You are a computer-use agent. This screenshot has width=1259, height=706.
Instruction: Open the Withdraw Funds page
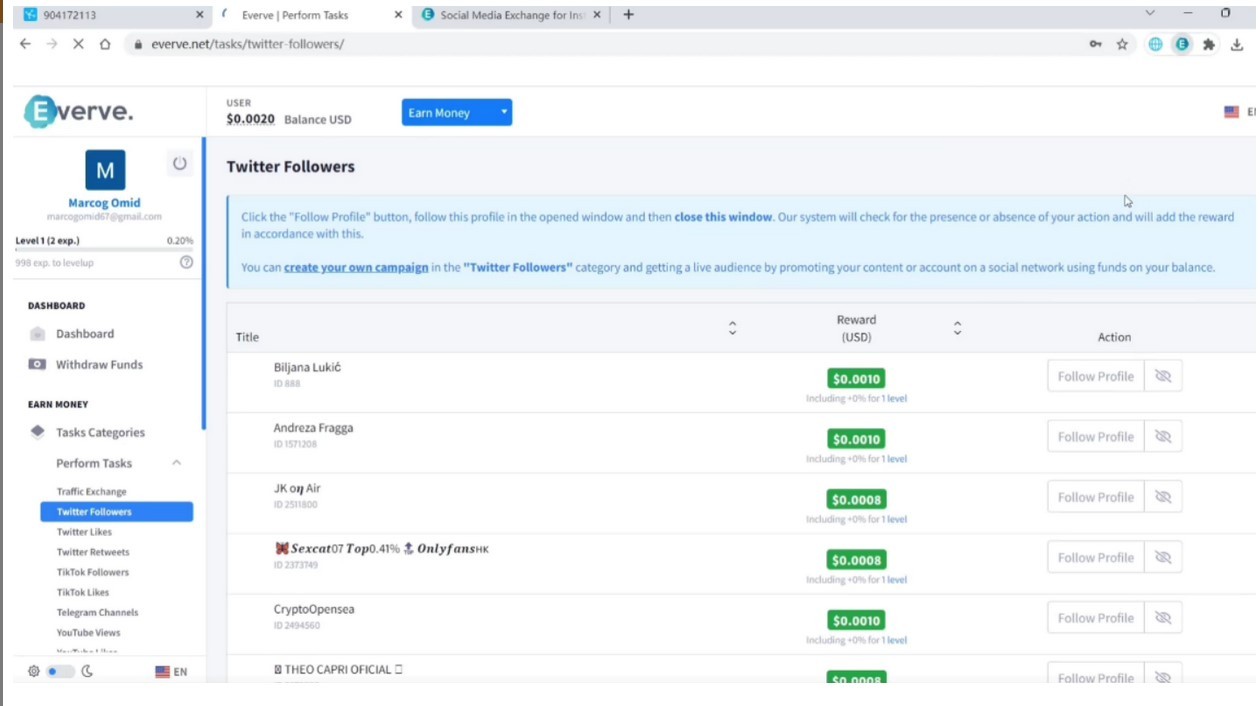[99, 365]
